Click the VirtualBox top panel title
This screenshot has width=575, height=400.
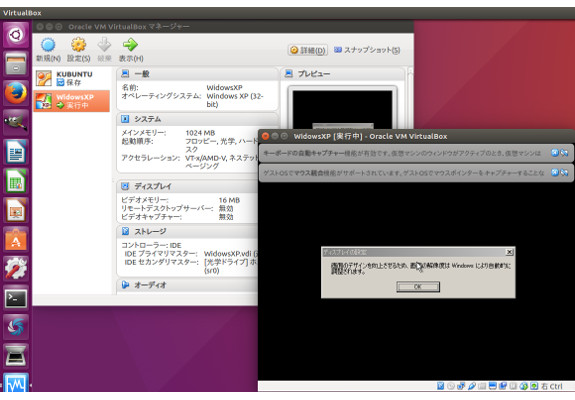(22, 13)
